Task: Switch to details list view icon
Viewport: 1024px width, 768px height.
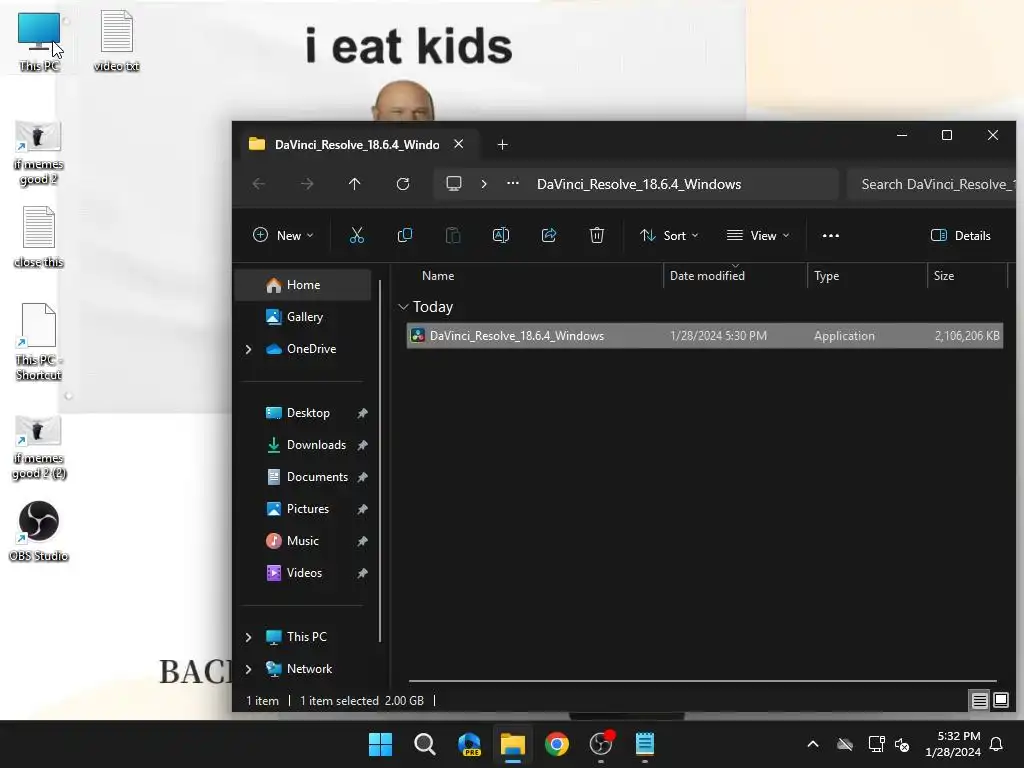Action: point(980,701)
